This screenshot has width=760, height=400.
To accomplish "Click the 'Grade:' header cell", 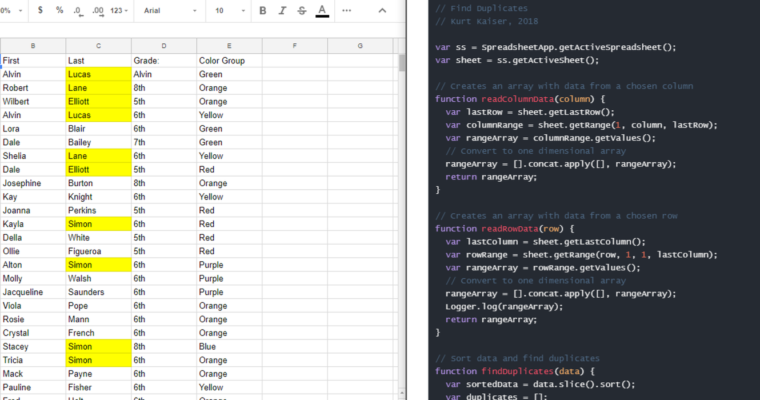I will pyautogui.click(x=164, y=61).
